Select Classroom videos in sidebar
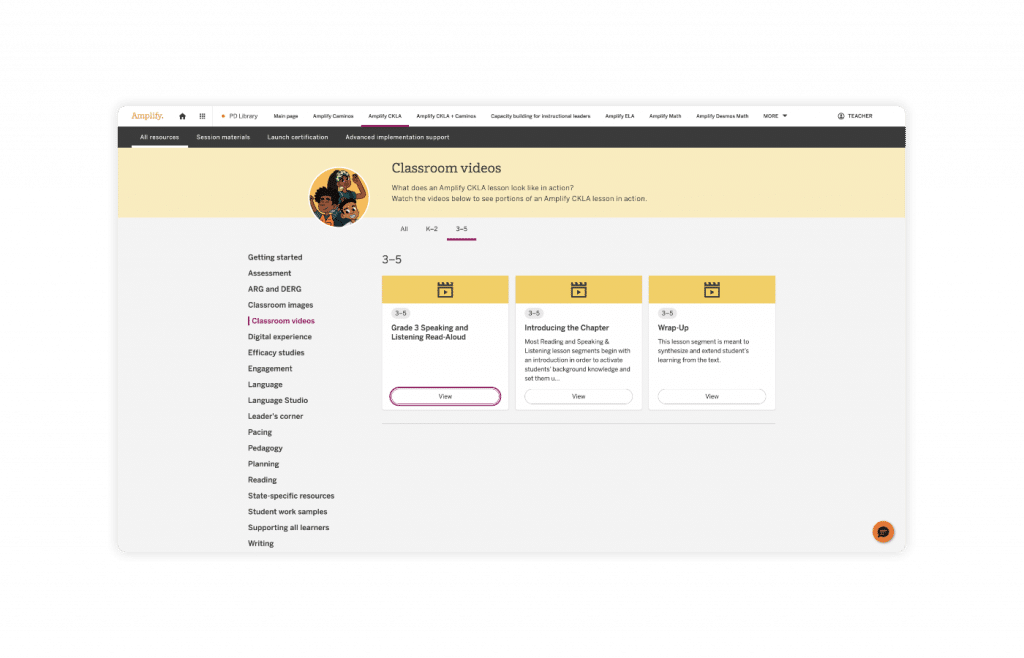1024x658 pixels. 283,321
